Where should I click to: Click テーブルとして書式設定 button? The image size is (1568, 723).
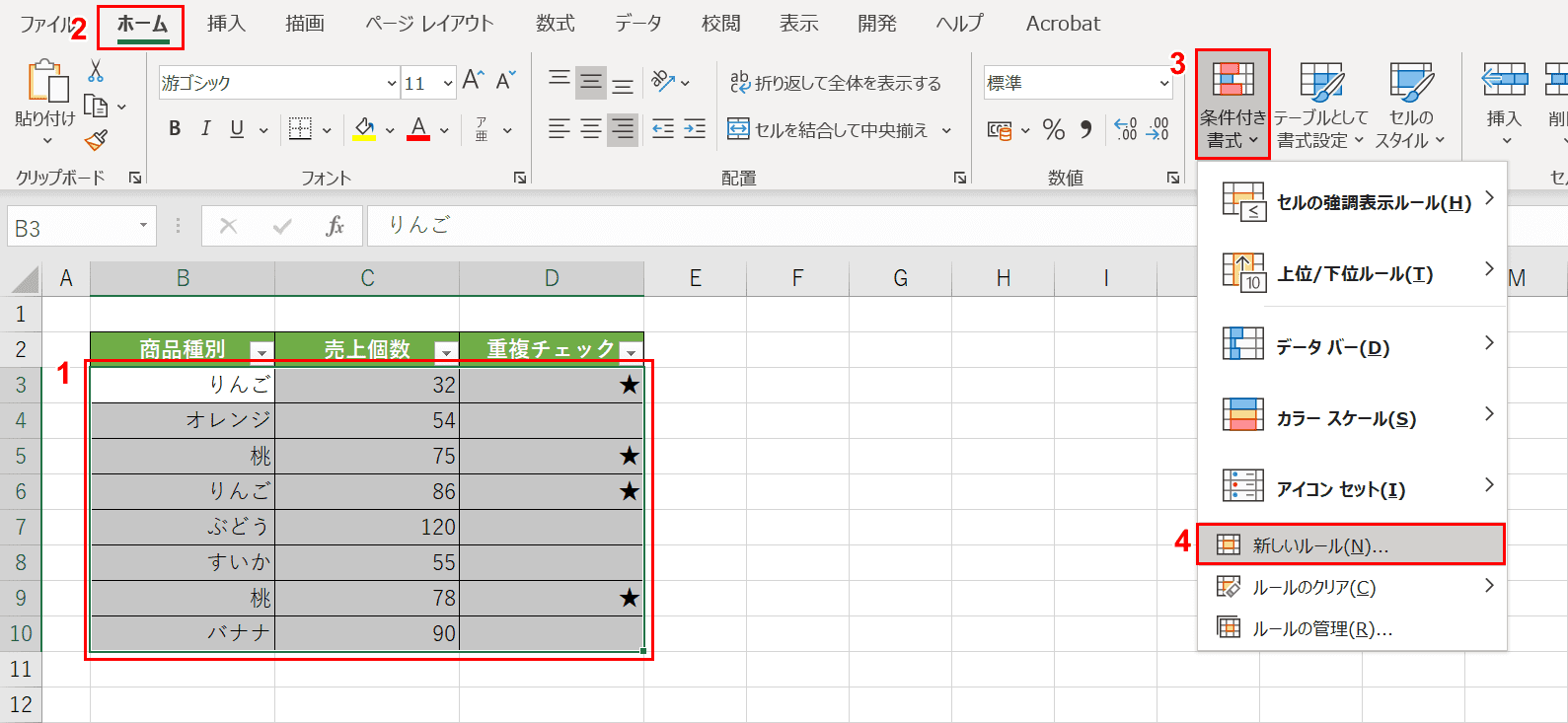[x=1320, y=104]
